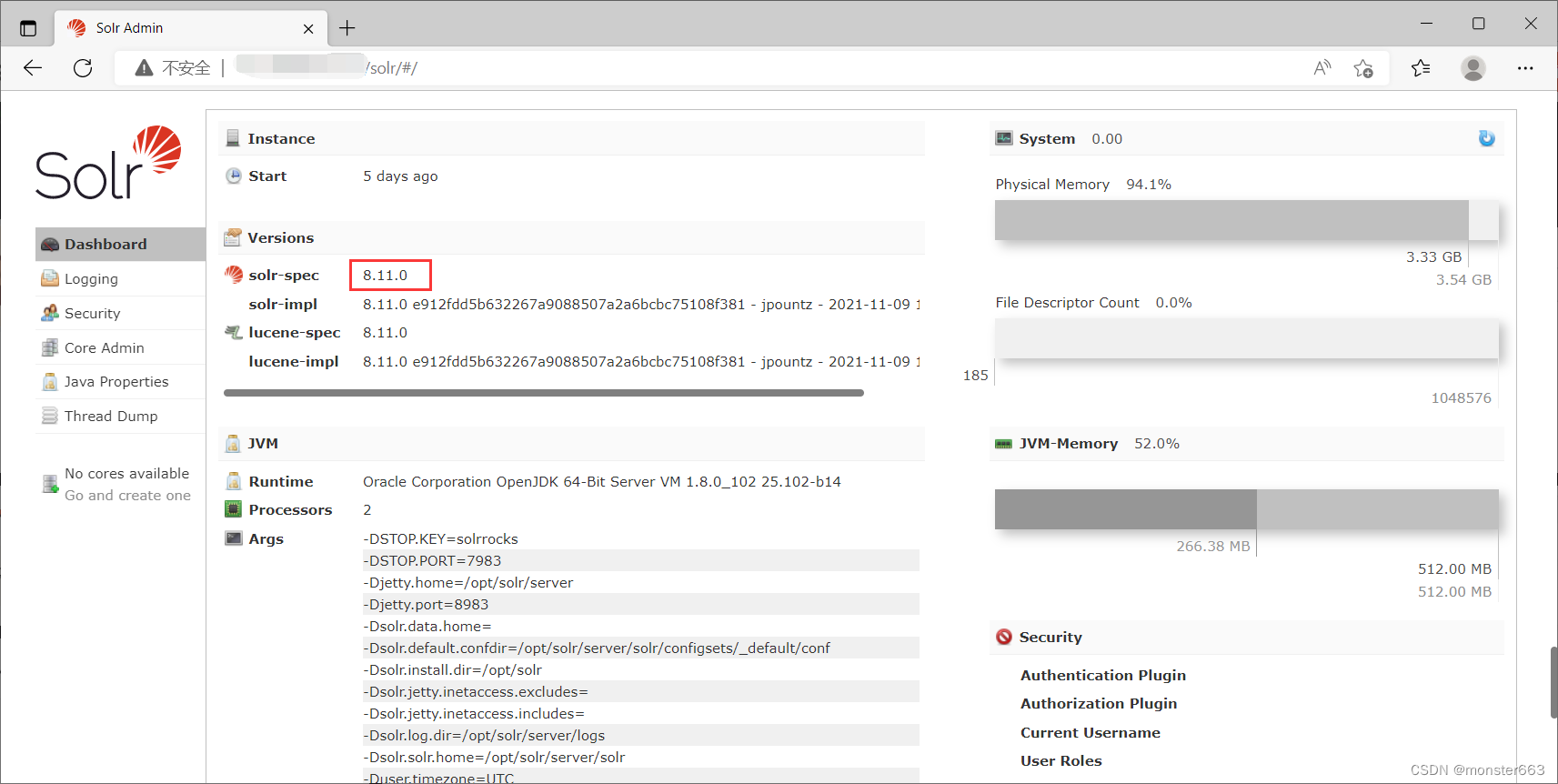Click 'Authorization Plugin' label
1558x784 pixels.
point(1099,704)
